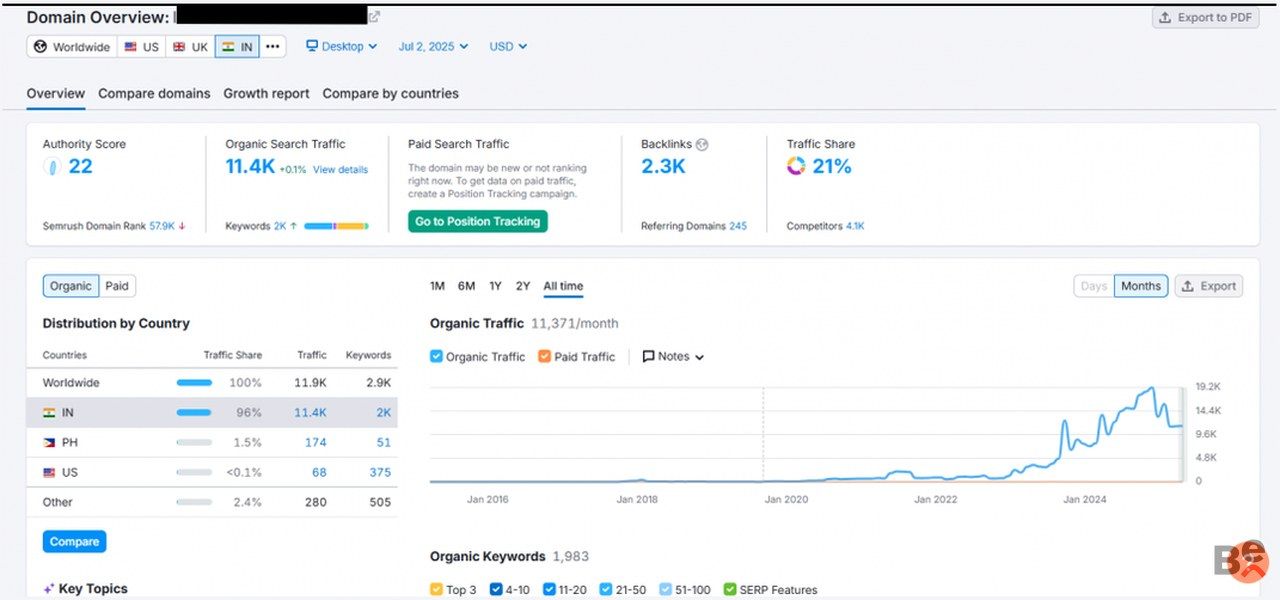Click the organic keywords distribution color bar
The width and height of the screenshot is (1280, 600).
point(336,227)
